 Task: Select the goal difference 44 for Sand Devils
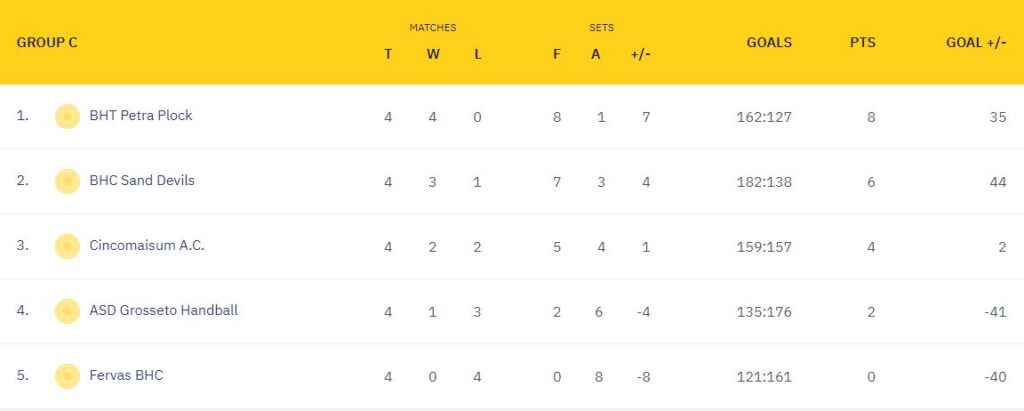tap(998, 182)
